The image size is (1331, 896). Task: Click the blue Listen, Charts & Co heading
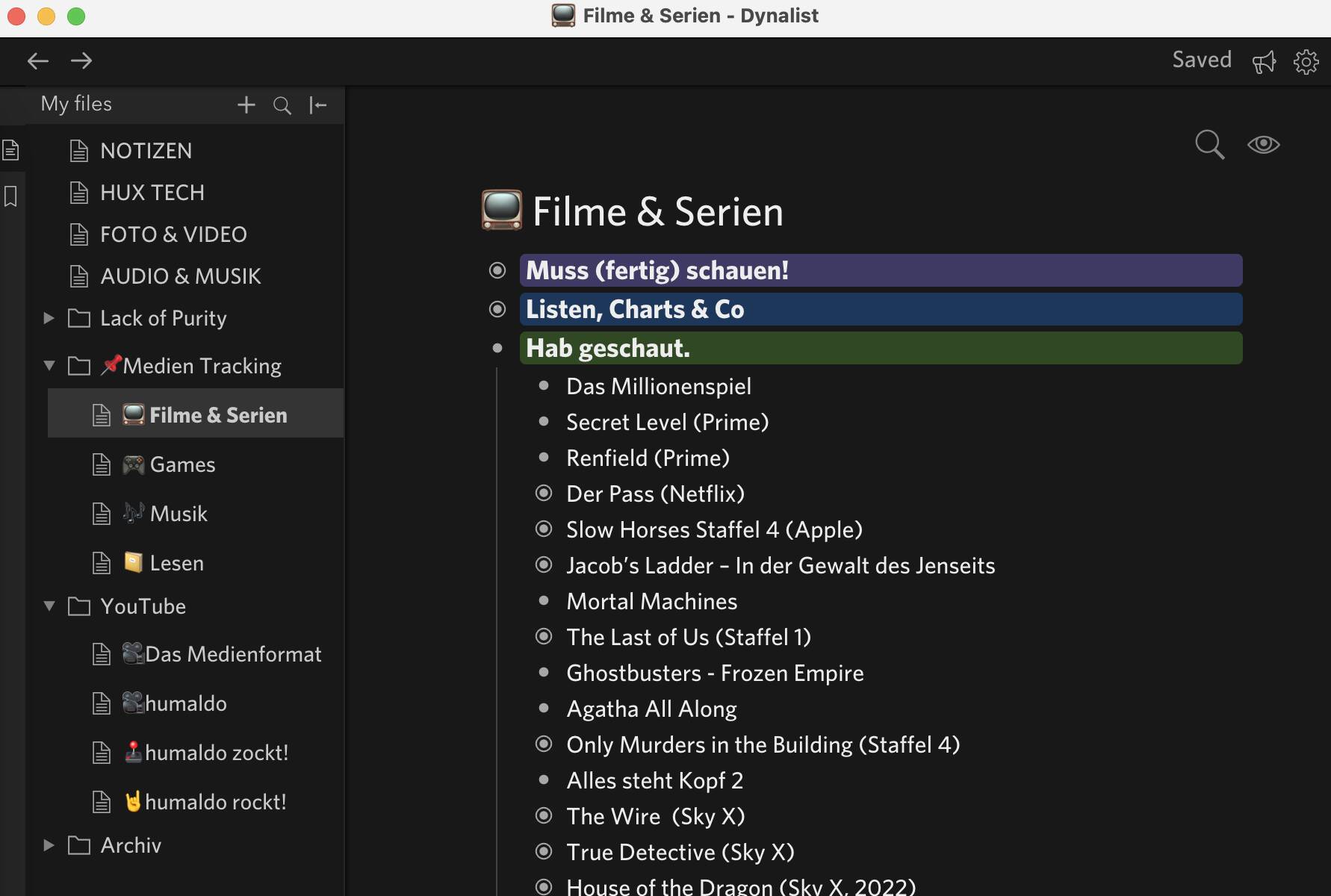point(881,309)
